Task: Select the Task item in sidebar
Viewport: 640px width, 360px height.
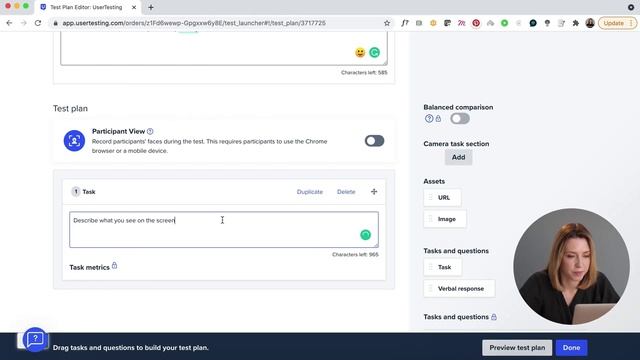Action: pyautogui.click(x=443, y=267)
